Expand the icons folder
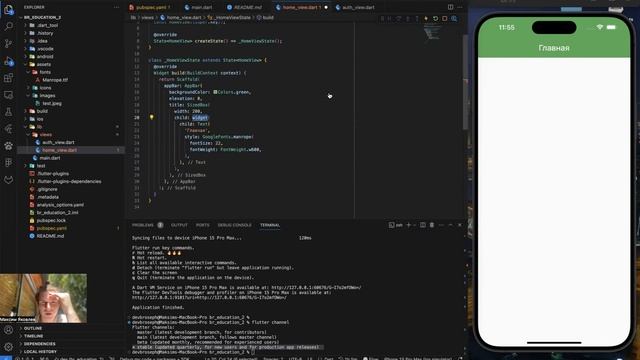The image size is (640, 360). [45, 88]
